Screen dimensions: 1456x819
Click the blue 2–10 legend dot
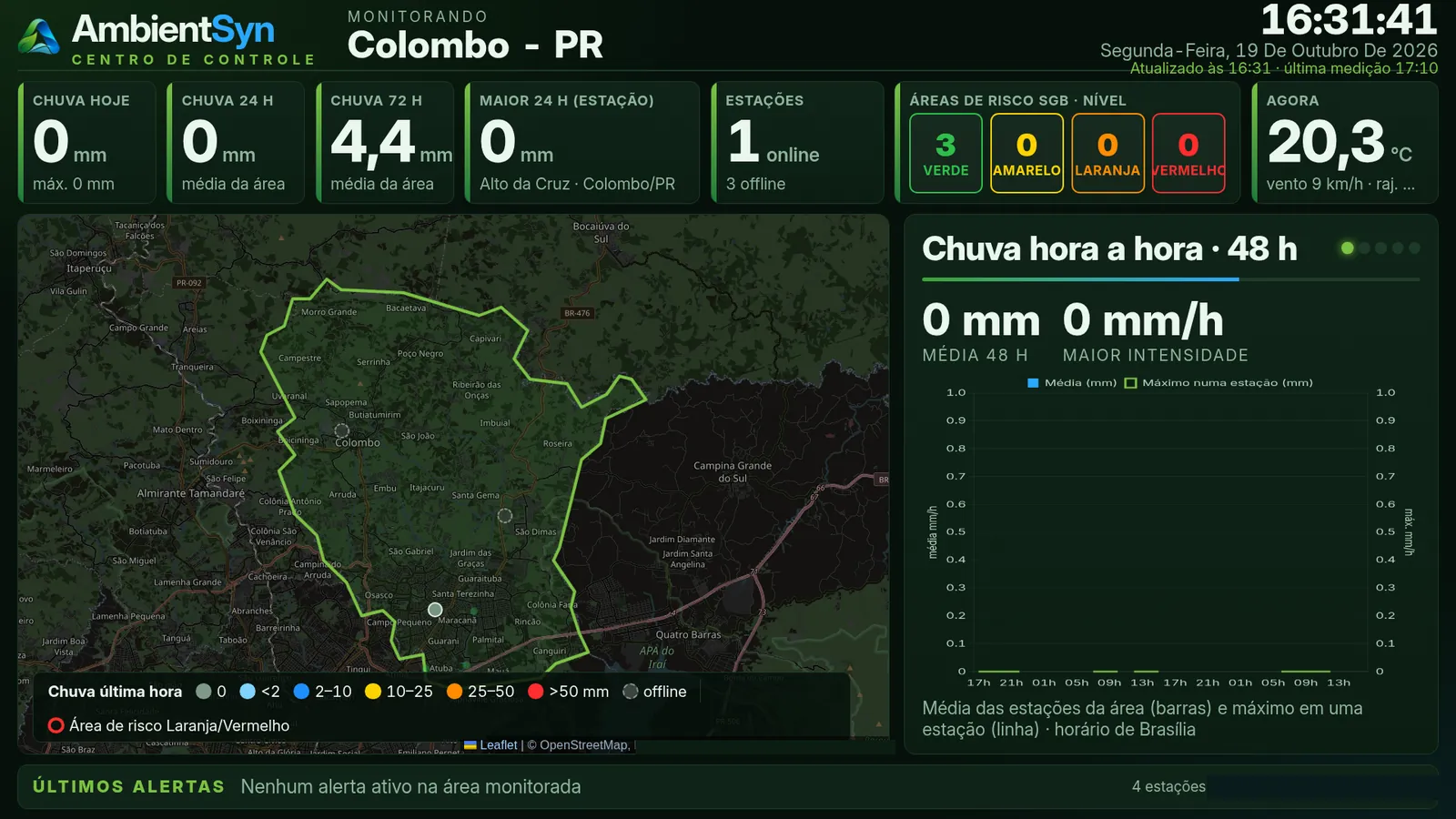tap(302, 692)
